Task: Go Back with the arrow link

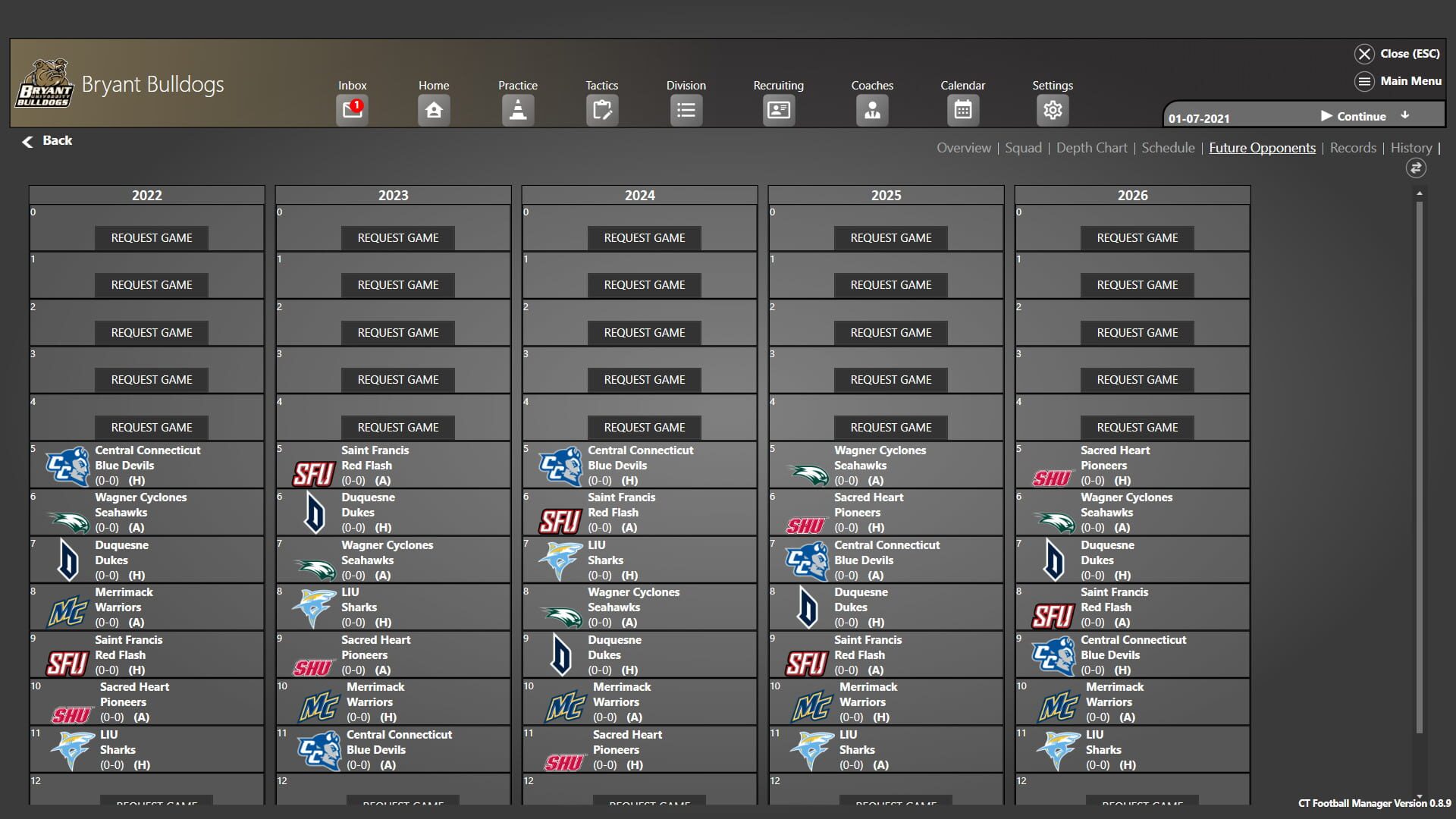Action: pyautogui.click(x=47, y=141)
